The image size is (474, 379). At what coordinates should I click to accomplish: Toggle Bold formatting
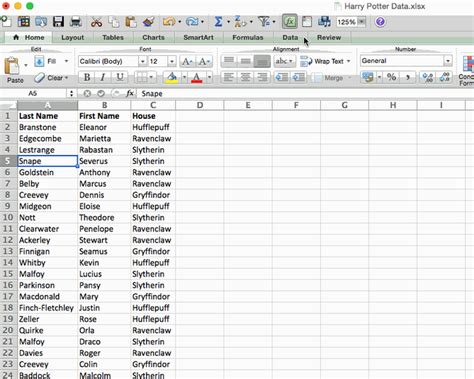click(87, 77)
